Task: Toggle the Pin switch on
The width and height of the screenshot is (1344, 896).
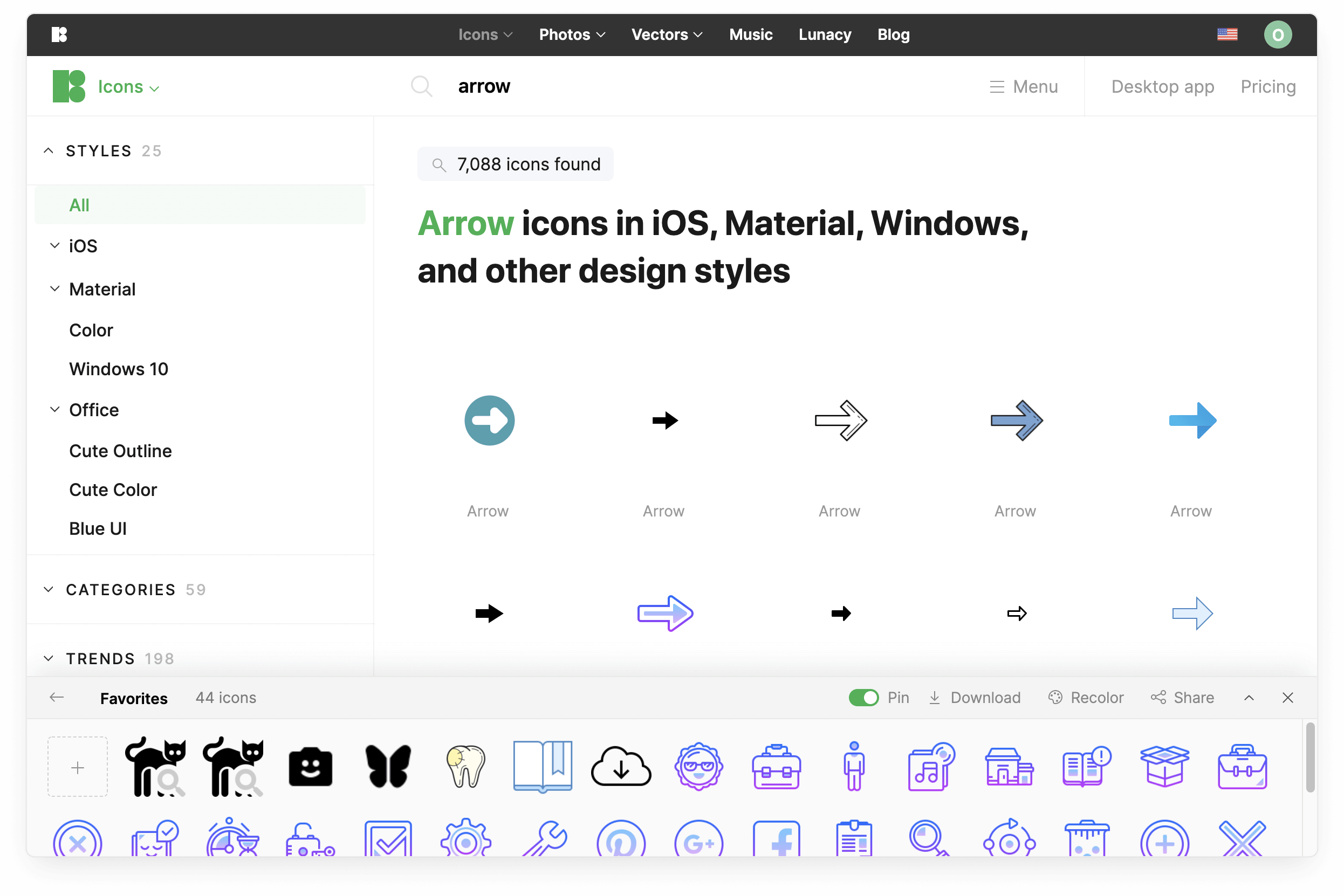Action: coord(863,697)
